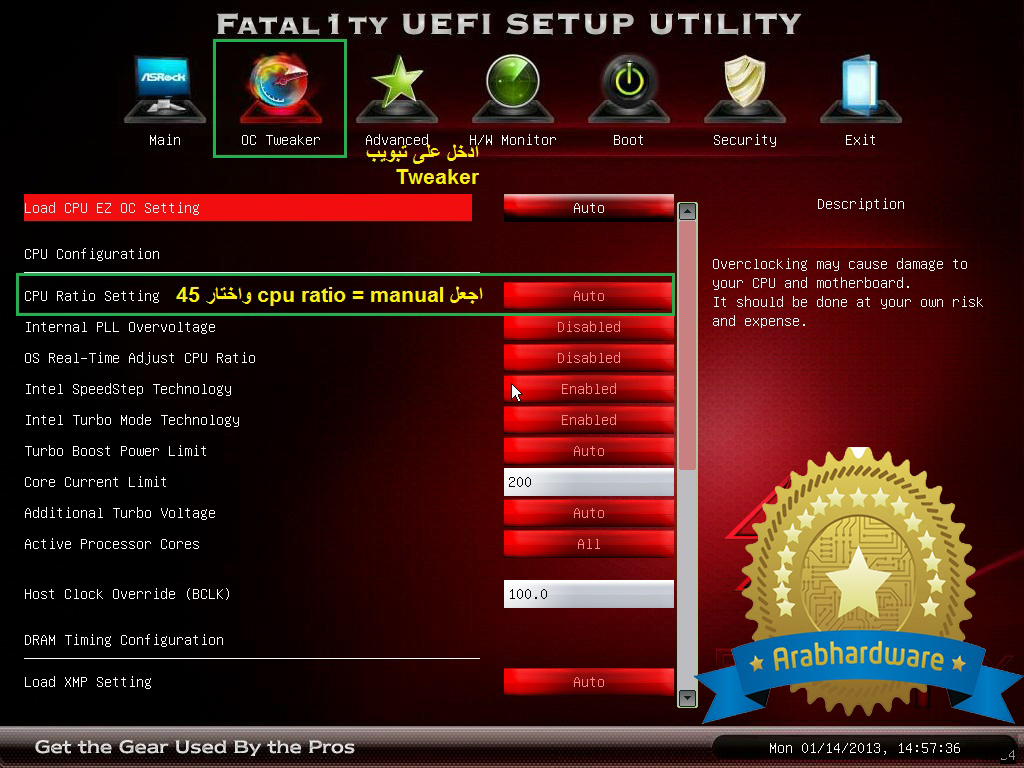Select the Internal PLL Overvoltage label

120,327
